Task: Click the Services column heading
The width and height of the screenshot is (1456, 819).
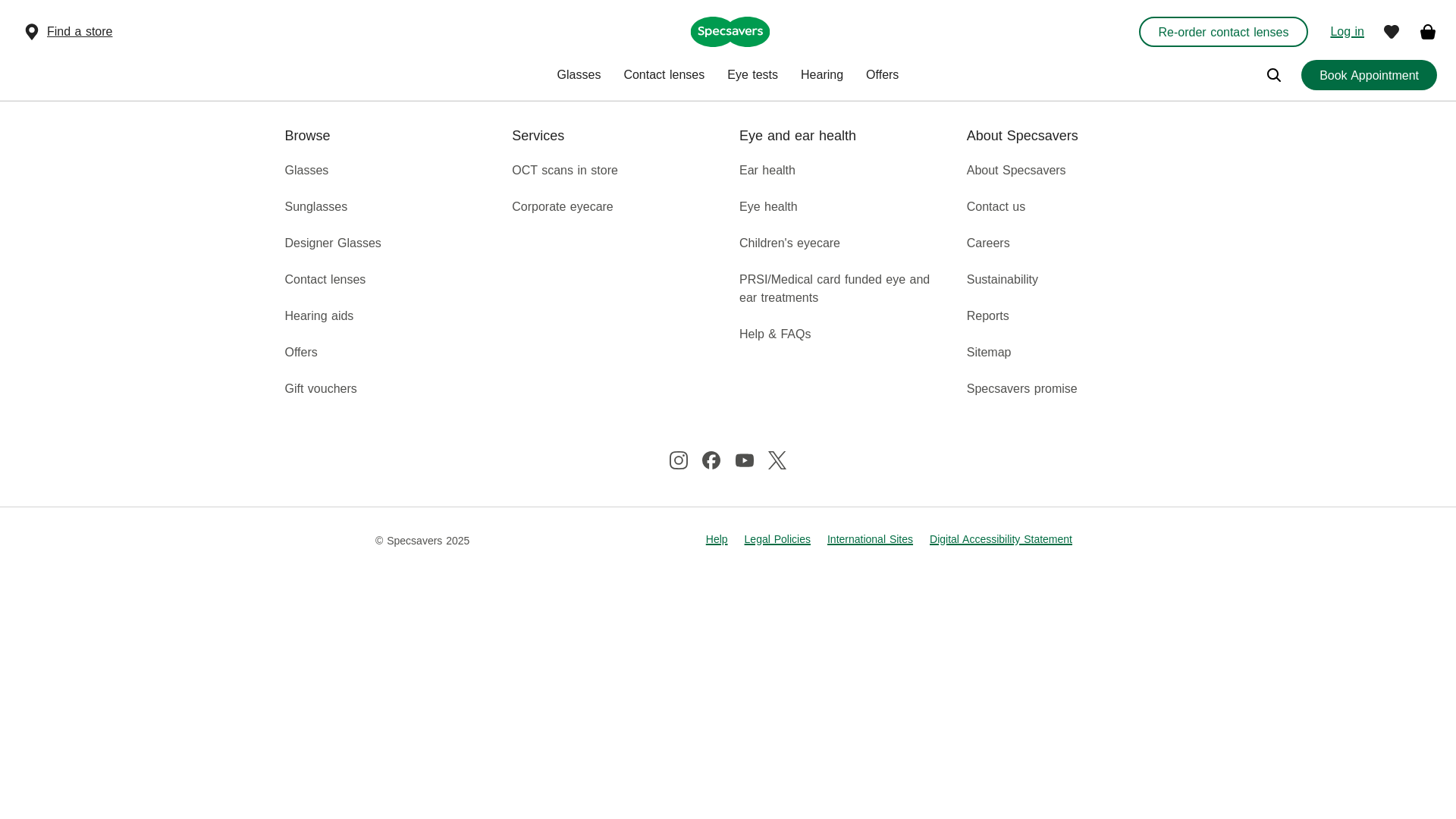Action: tap(538, 136)
